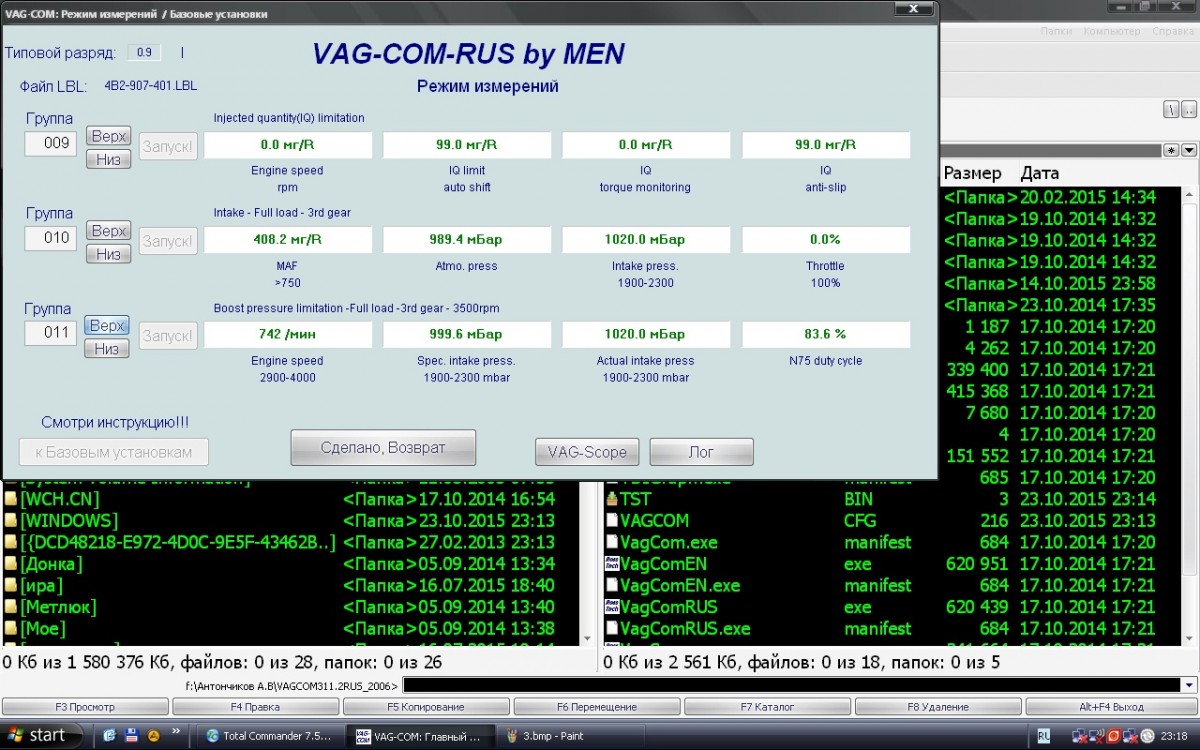Click the Сделано, Возврат button

(x=383, y=447)
